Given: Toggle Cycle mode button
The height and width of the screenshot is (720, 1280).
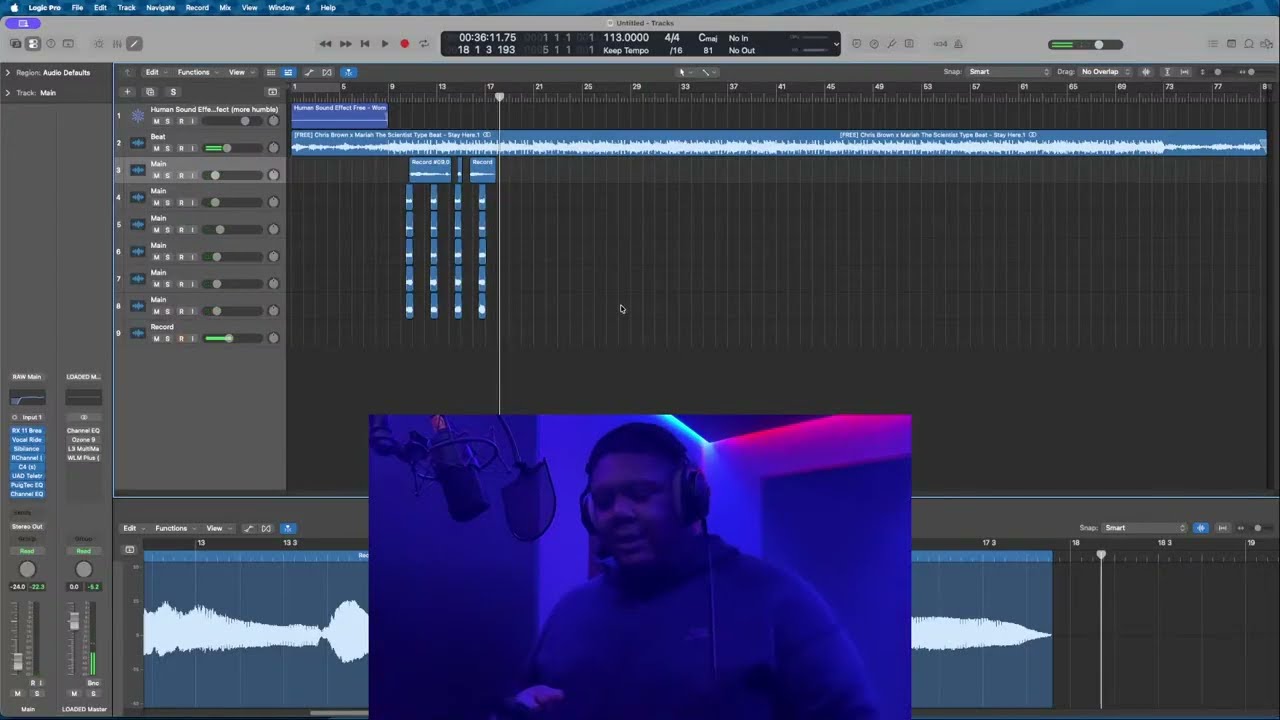Looking at the screenshot, I should pos(424,44).
